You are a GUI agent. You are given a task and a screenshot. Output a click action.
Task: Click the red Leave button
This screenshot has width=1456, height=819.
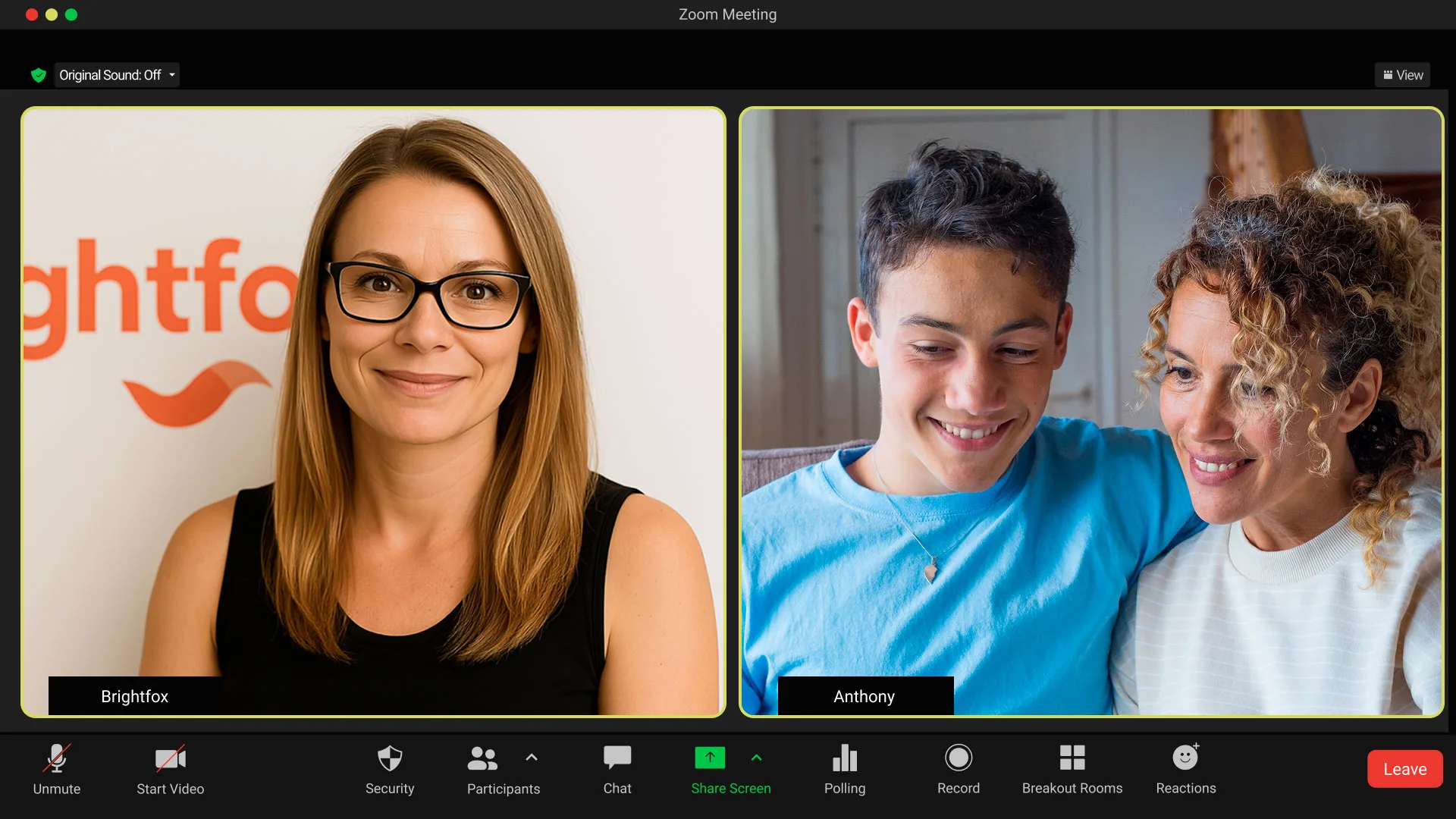(1404, 769)
